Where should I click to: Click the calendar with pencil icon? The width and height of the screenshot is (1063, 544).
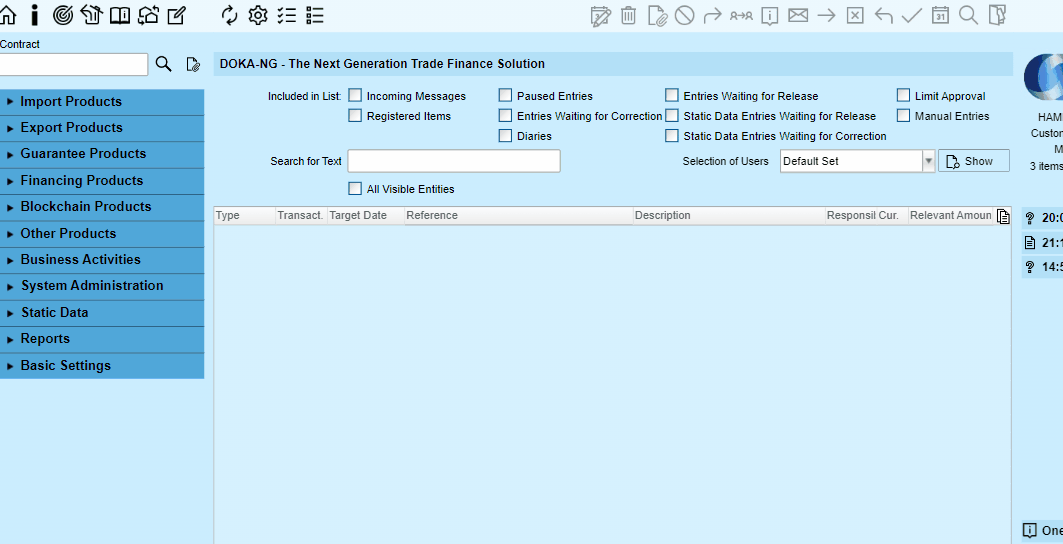pos(601,15)
